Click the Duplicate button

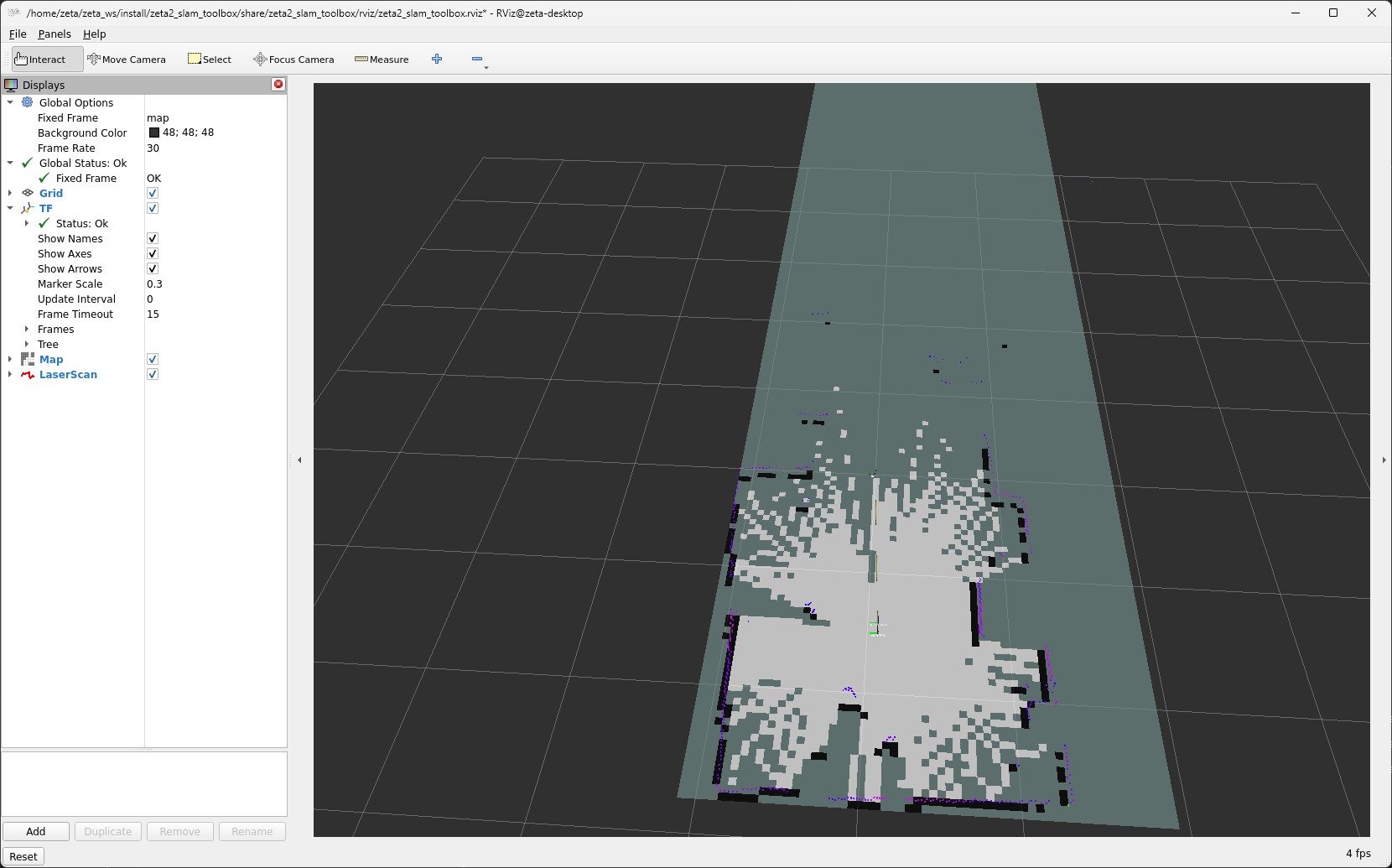[x=108, y=831]
